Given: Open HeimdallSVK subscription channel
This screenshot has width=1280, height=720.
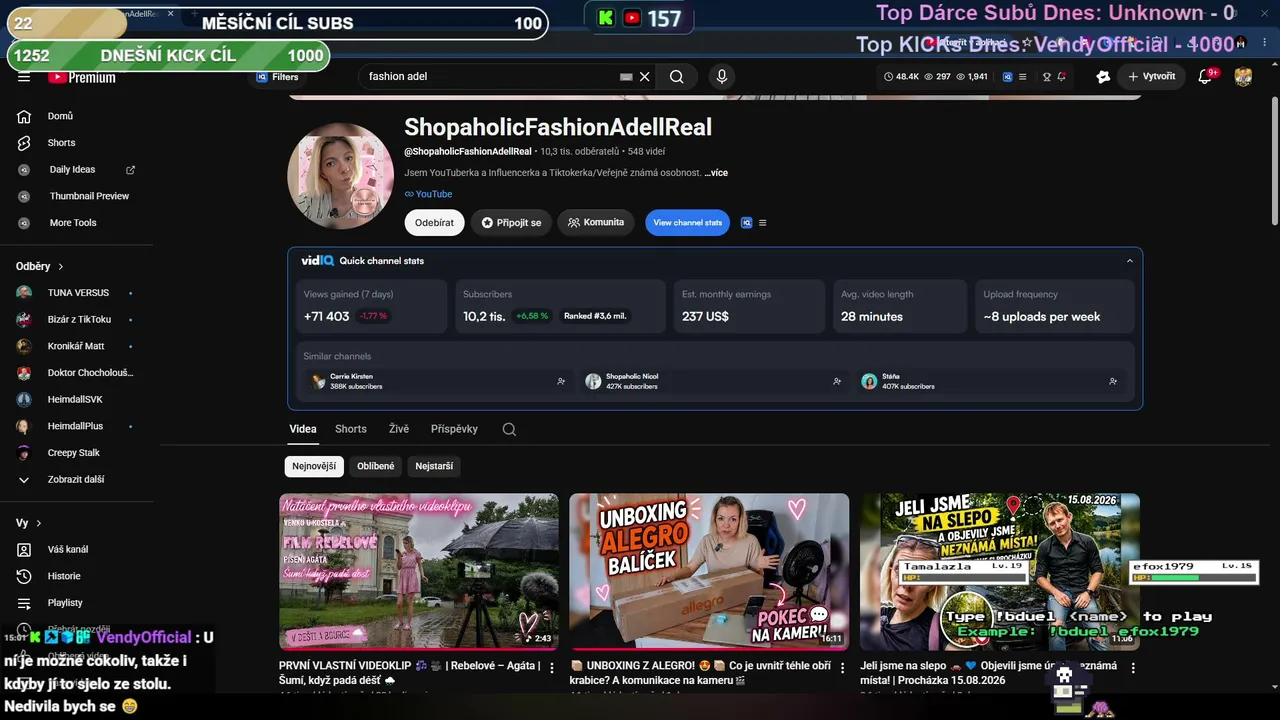Looking at the screenshot, I should [76, 400].
